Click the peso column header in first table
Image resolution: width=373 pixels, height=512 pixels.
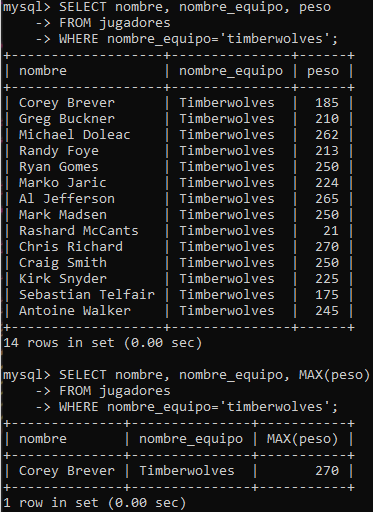tap(323, 71)
